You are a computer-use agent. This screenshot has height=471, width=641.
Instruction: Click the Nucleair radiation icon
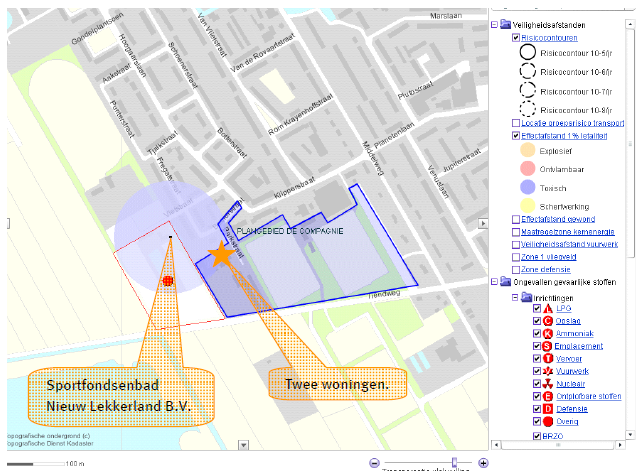[x=548, y=384]
